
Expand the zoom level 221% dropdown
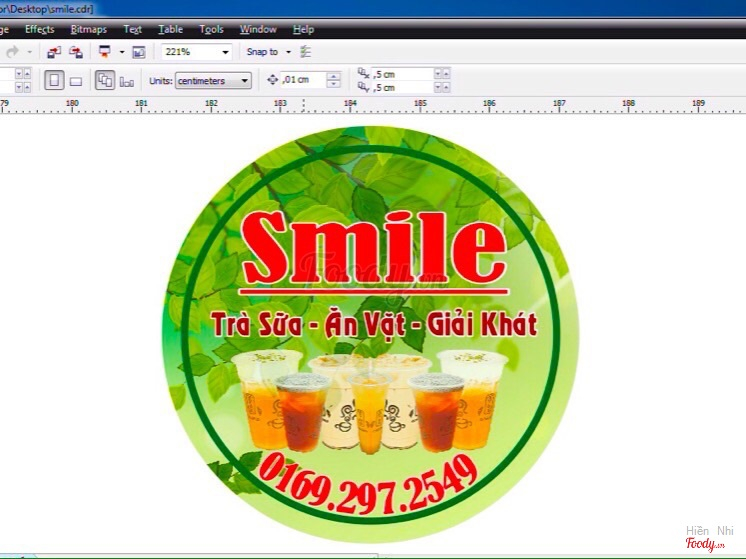225,52
